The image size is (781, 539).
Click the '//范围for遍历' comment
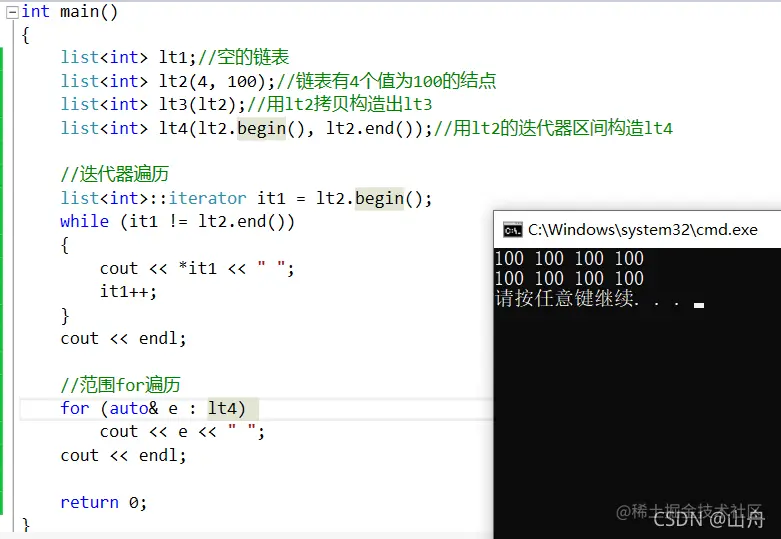click(120, 385)
